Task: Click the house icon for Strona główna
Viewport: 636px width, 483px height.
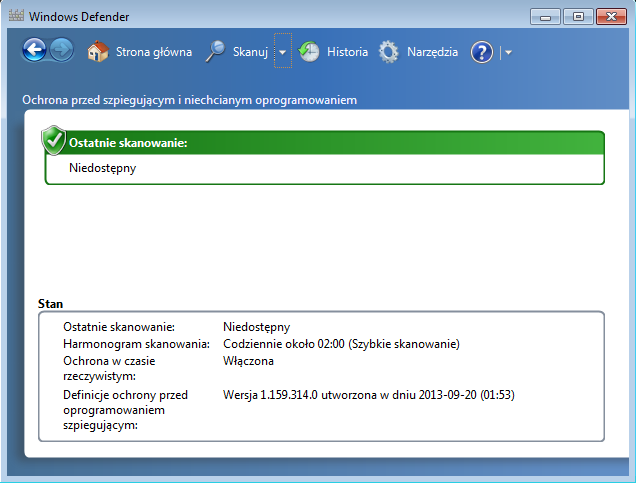Action: click(98, 52)
